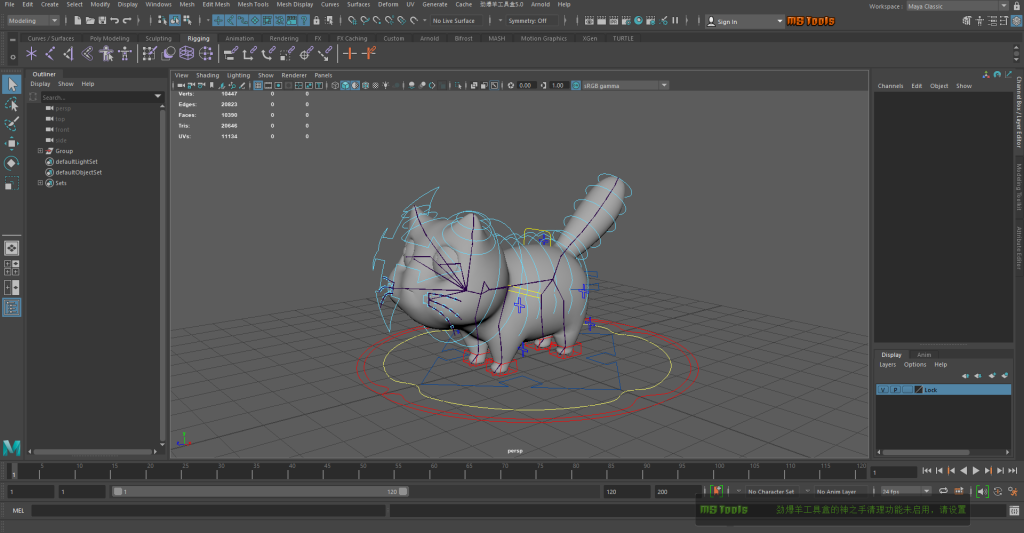Viewport: 1024px width, 533px height.
Task: Create a Lattice deformer from shelf
Action: 187,54
